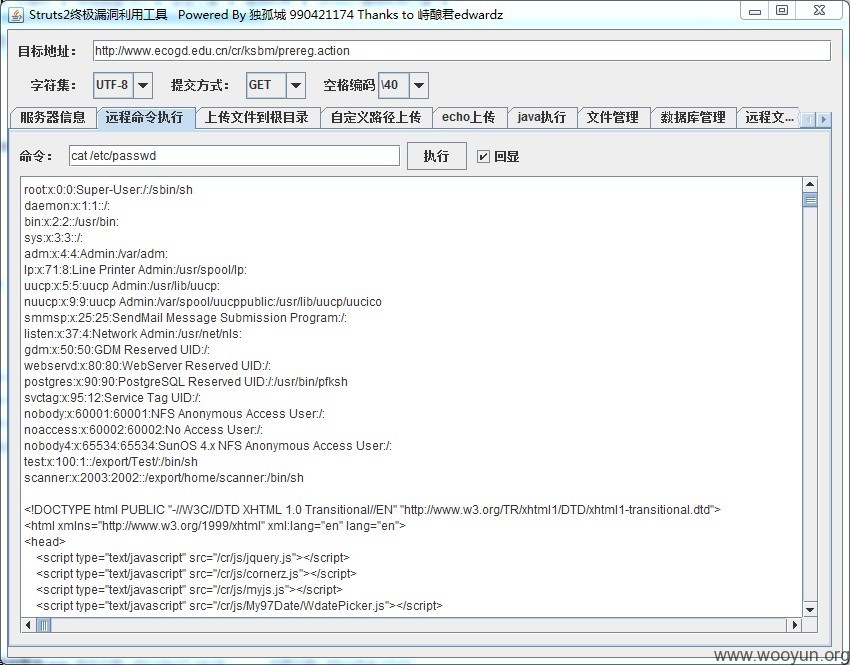Click the output scrollbar down arrow
Viewport: 850px width, 665px height.
[810, 609]
